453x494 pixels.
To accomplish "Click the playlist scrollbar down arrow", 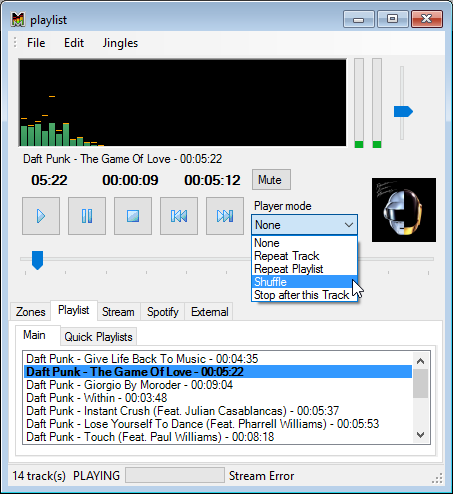I will click(x=421, y=435).
